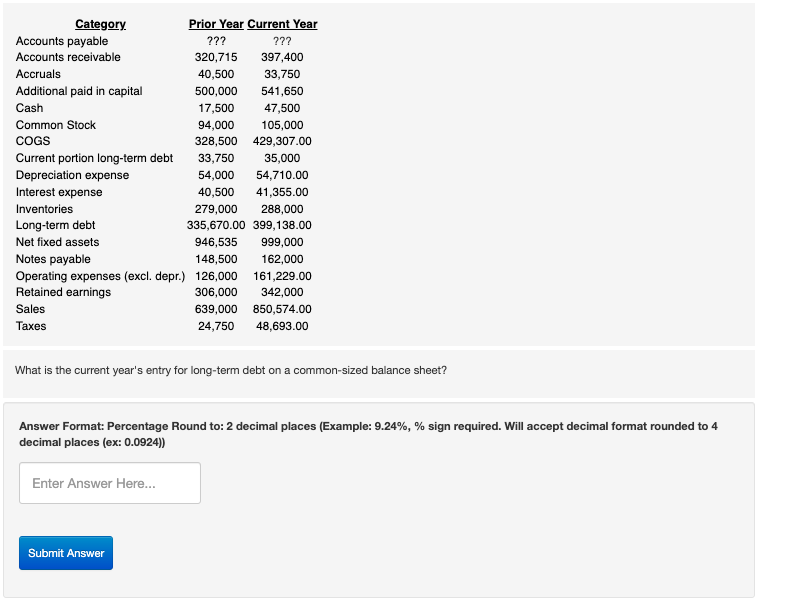Click the Sales row label
The width and height of the screenshot is (790, 610).
(30, 309)
